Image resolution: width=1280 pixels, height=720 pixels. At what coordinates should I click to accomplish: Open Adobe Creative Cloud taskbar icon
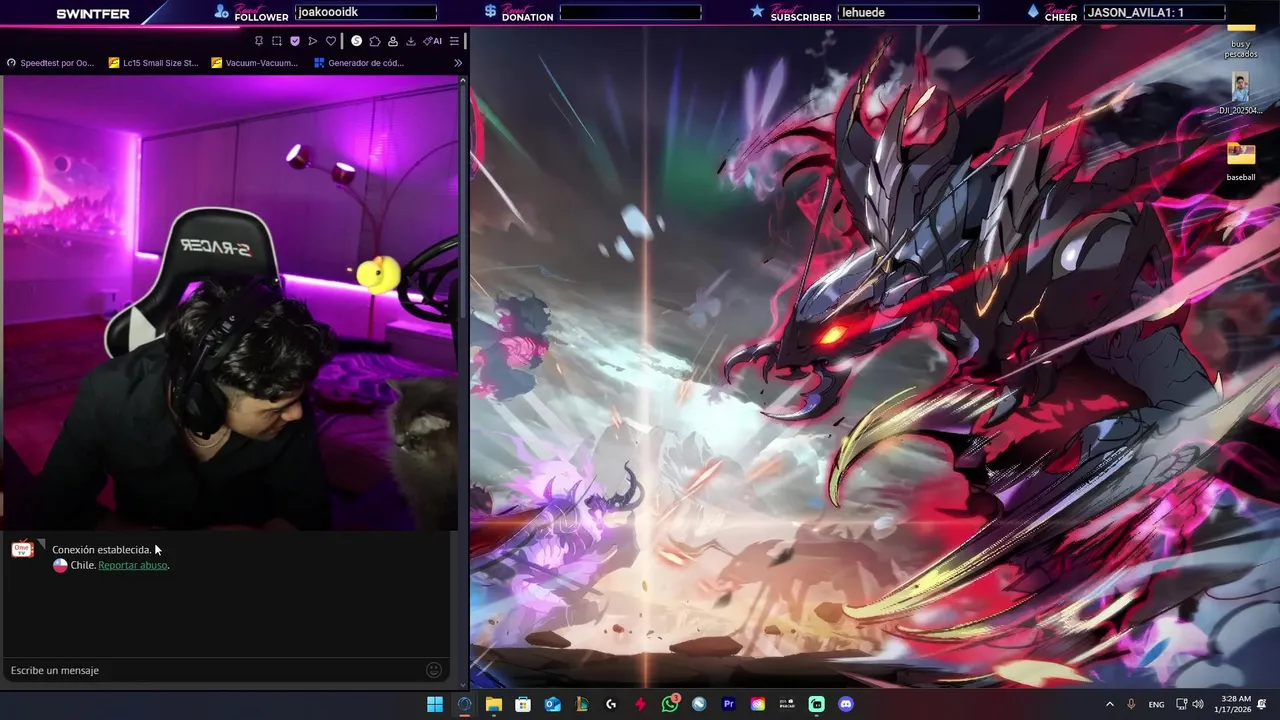pyautogui.click(x=758, y=704)
